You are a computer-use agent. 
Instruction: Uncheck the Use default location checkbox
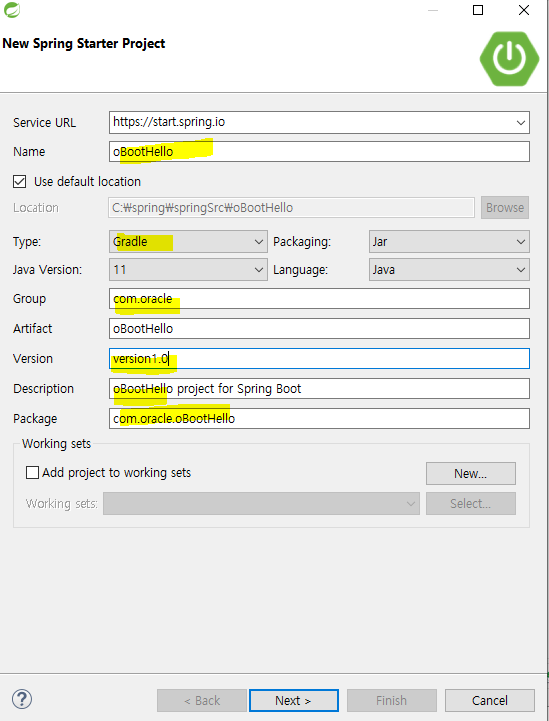click(19, 182)
